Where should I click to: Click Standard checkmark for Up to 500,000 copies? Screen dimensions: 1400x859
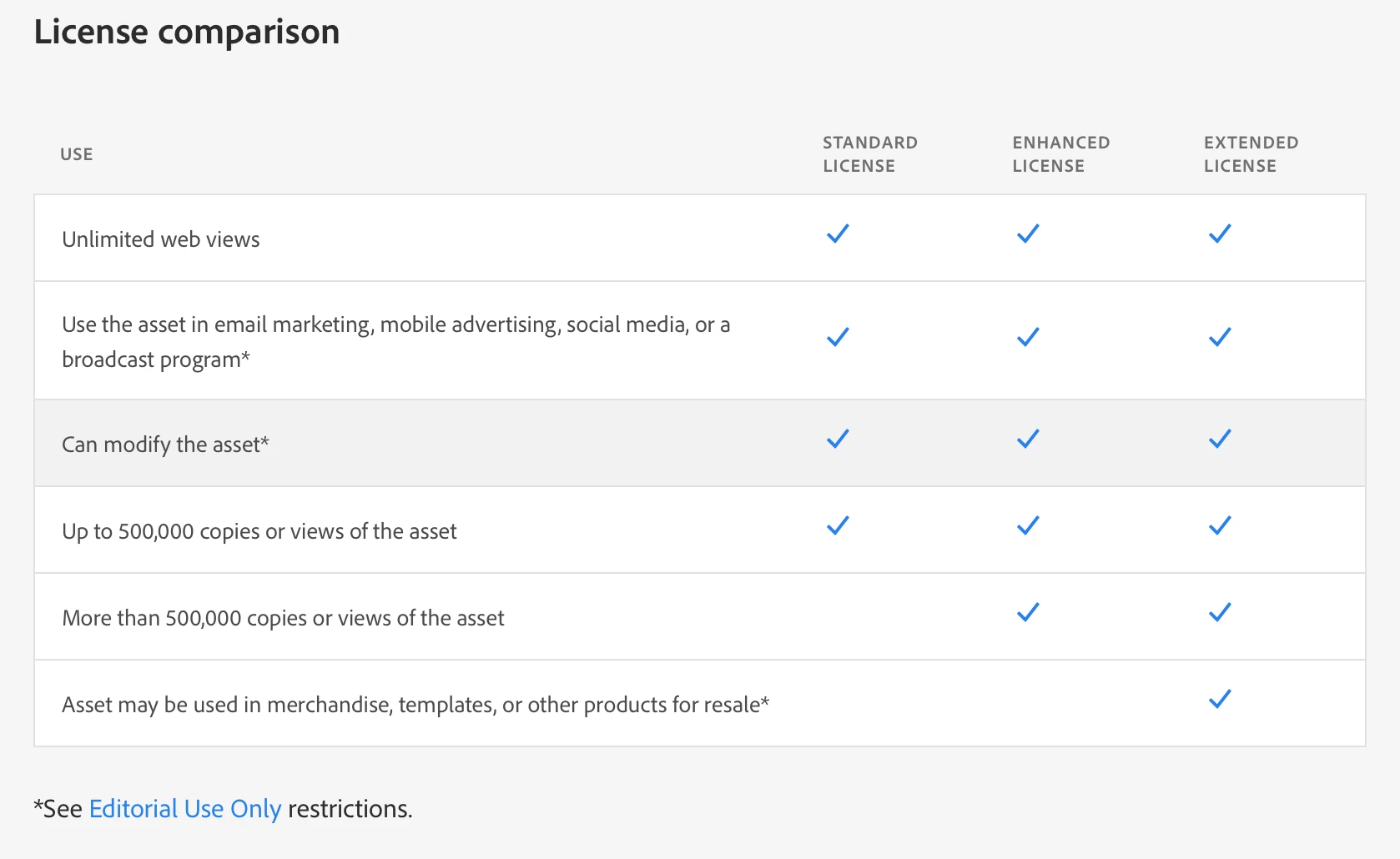click(x=838, y=526)
